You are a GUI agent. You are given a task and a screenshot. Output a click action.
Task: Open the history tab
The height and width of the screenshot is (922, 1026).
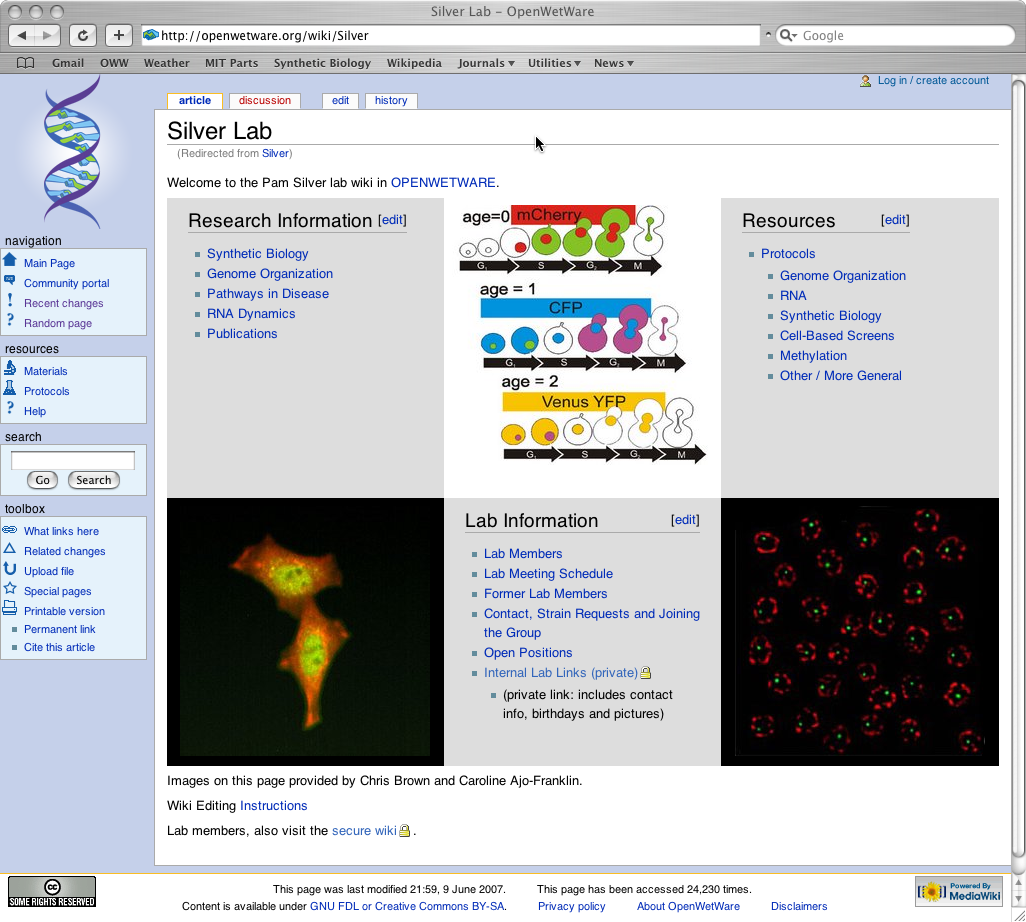(391, 100)
